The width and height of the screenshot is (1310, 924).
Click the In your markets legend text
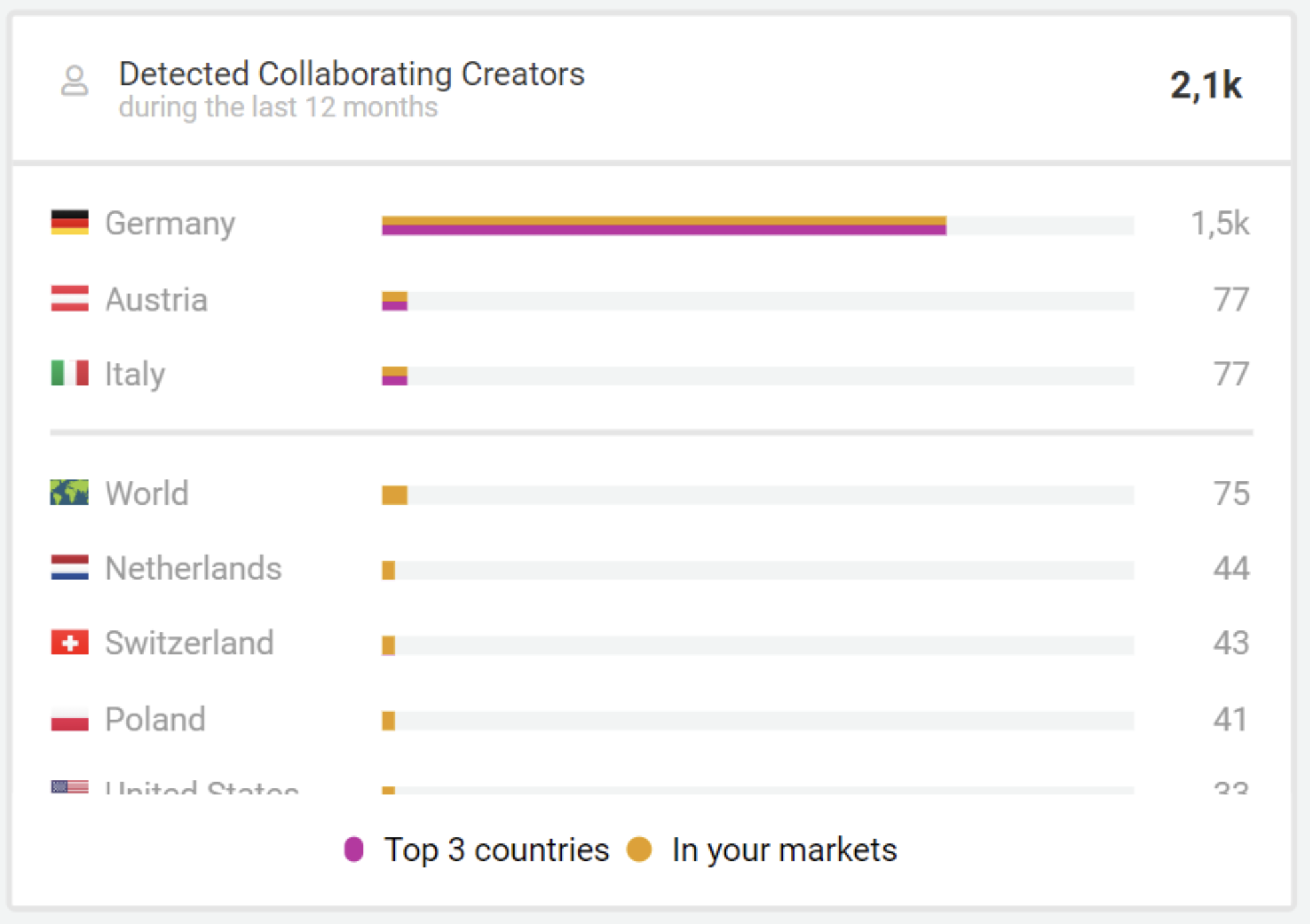(x=784, y=850)
